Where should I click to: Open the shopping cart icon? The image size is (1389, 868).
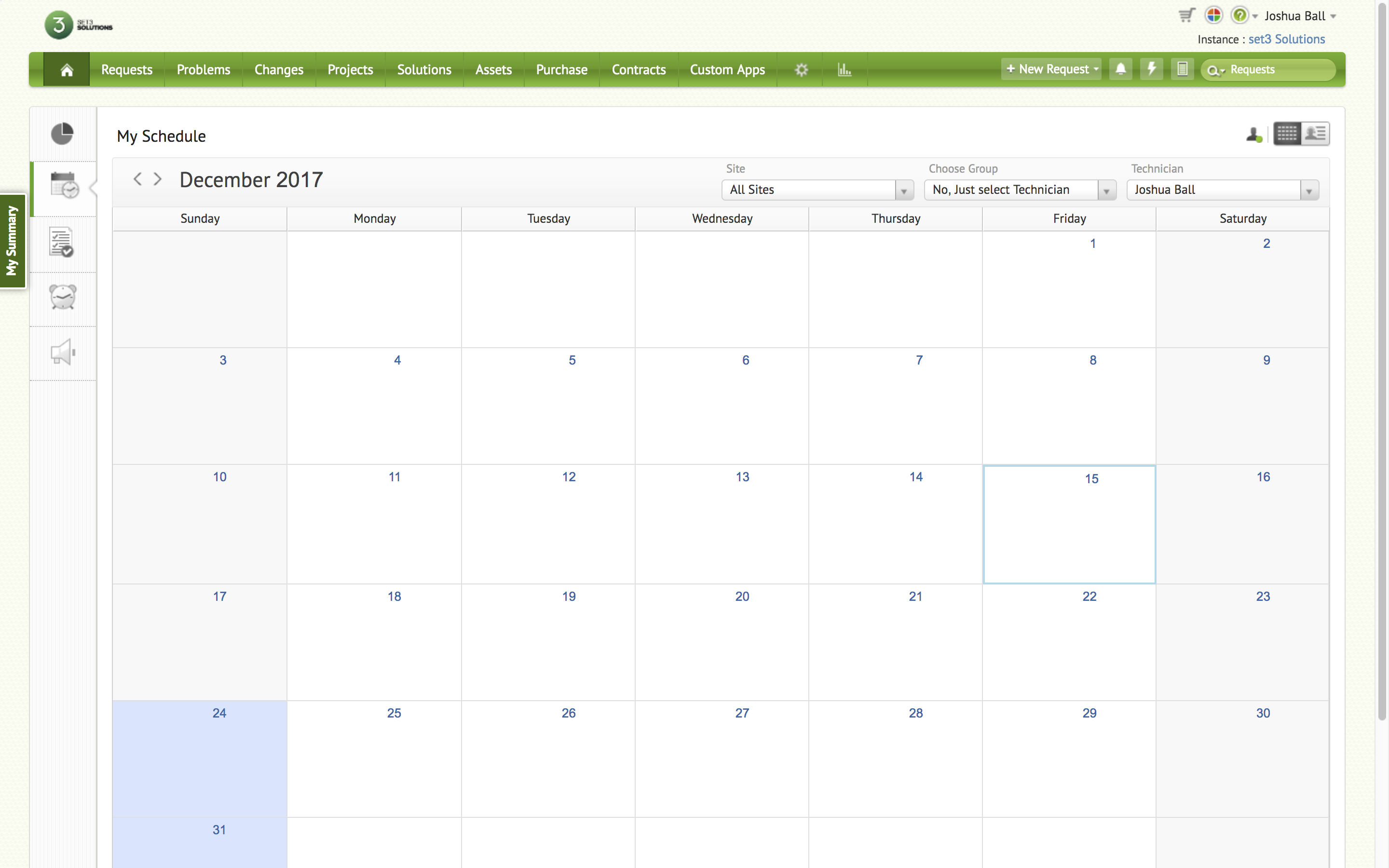click(x=1186, y=15)
